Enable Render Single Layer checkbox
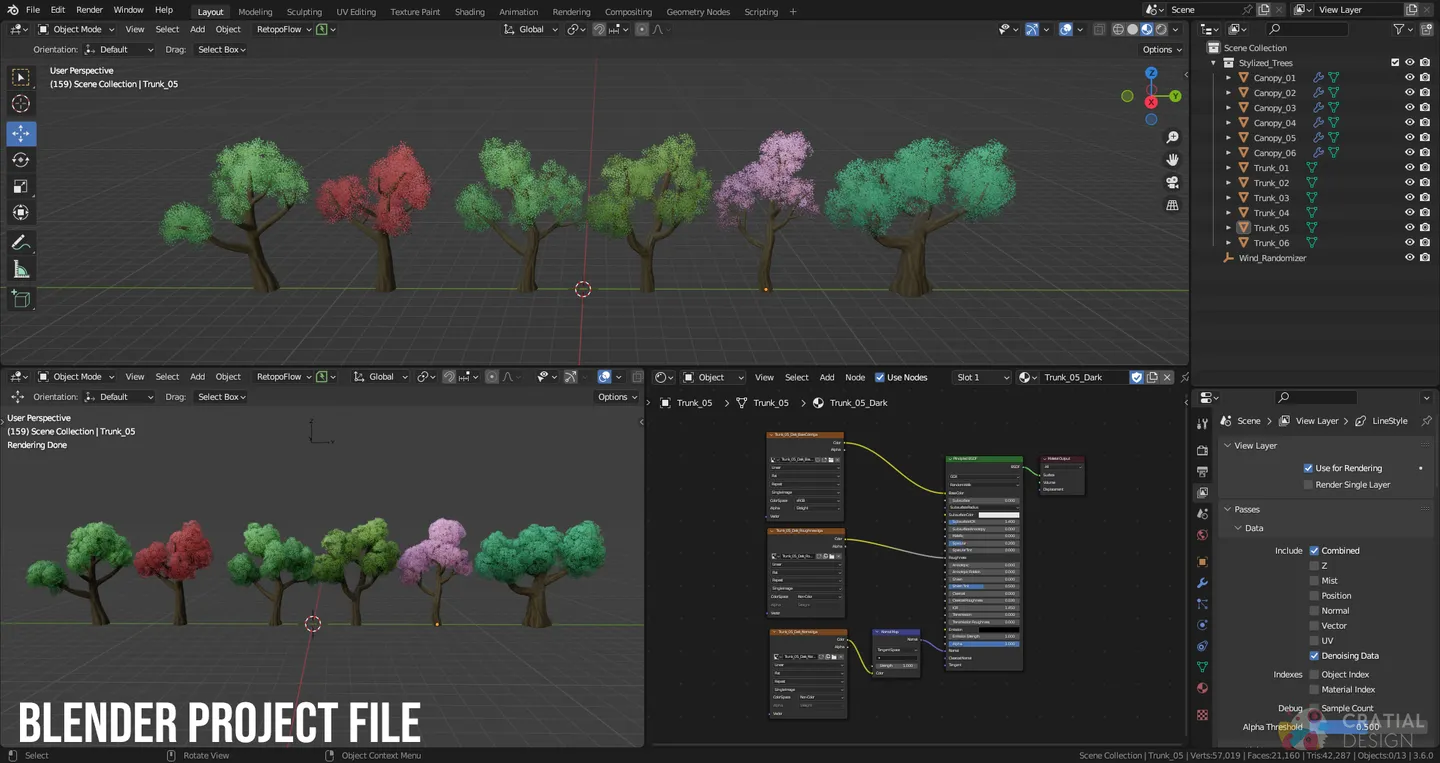The width and height of the screenshot is (1440, 763). click(x=1308, y=485)
